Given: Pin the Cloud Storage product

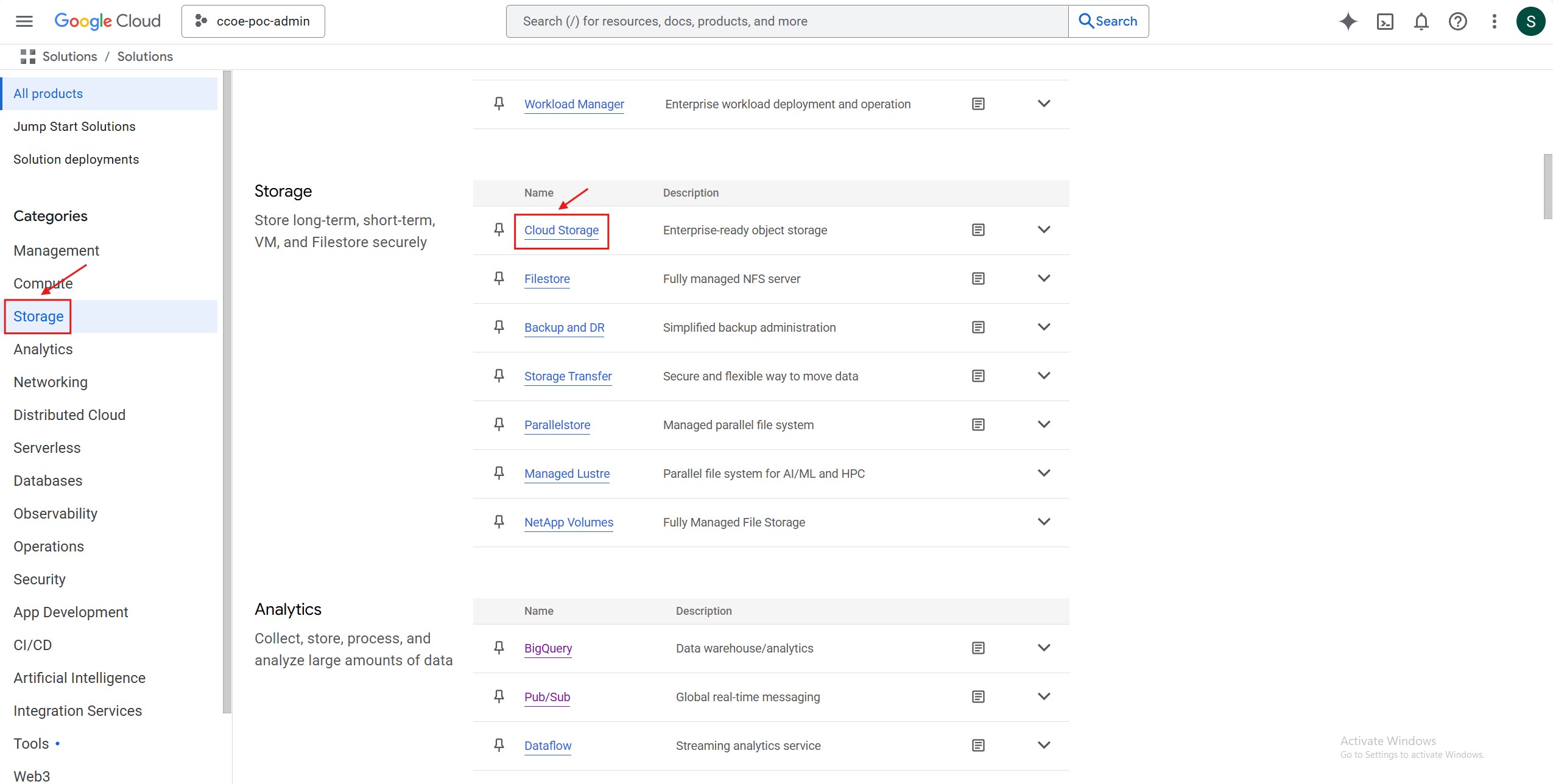Looking at the screenshot, I should point(499,229).
